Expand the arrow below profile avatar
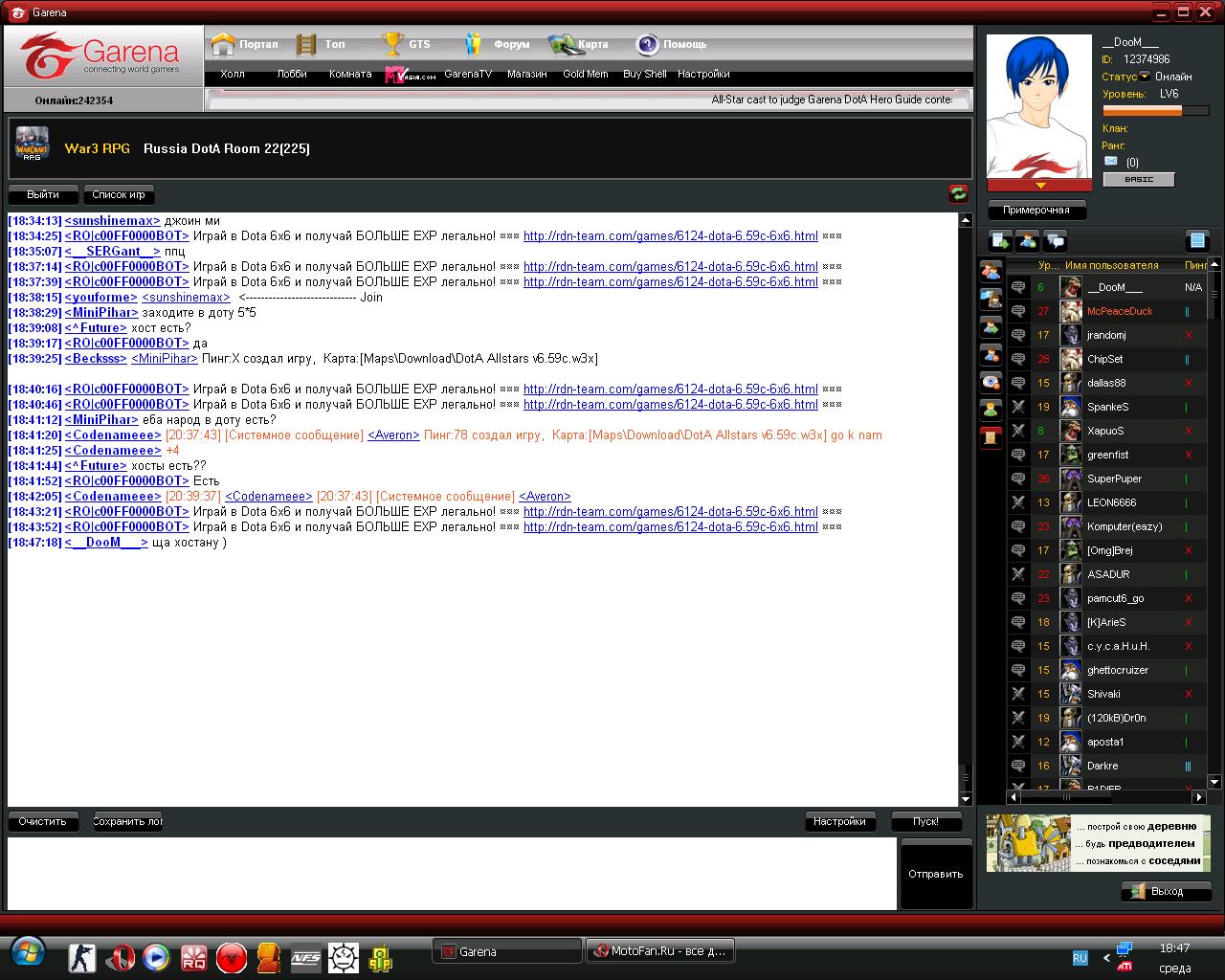The image size is (1225, 980). click(x=1040, y=186)
